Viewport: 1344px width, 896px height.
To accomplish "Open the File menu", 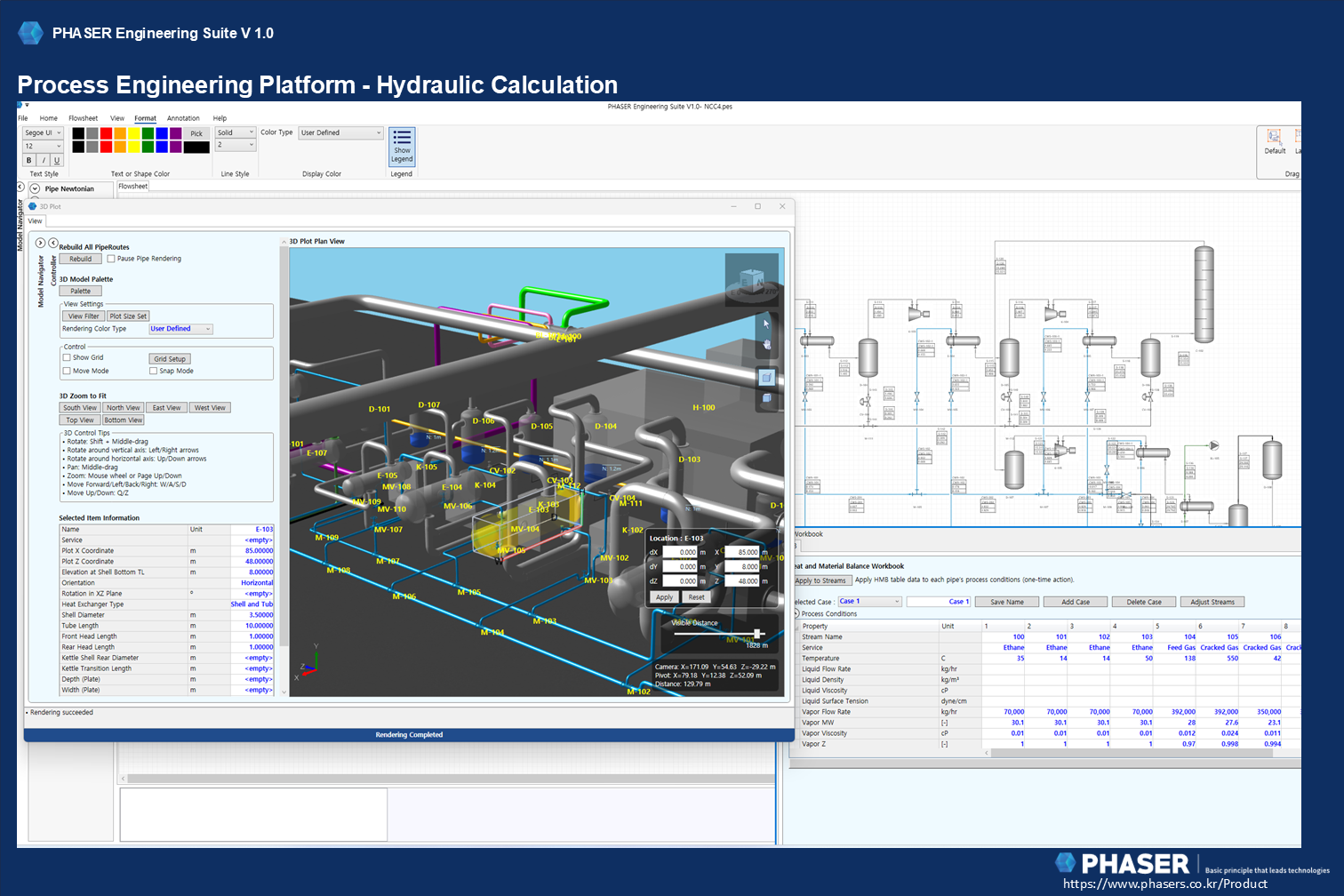I will coord(22,118).
